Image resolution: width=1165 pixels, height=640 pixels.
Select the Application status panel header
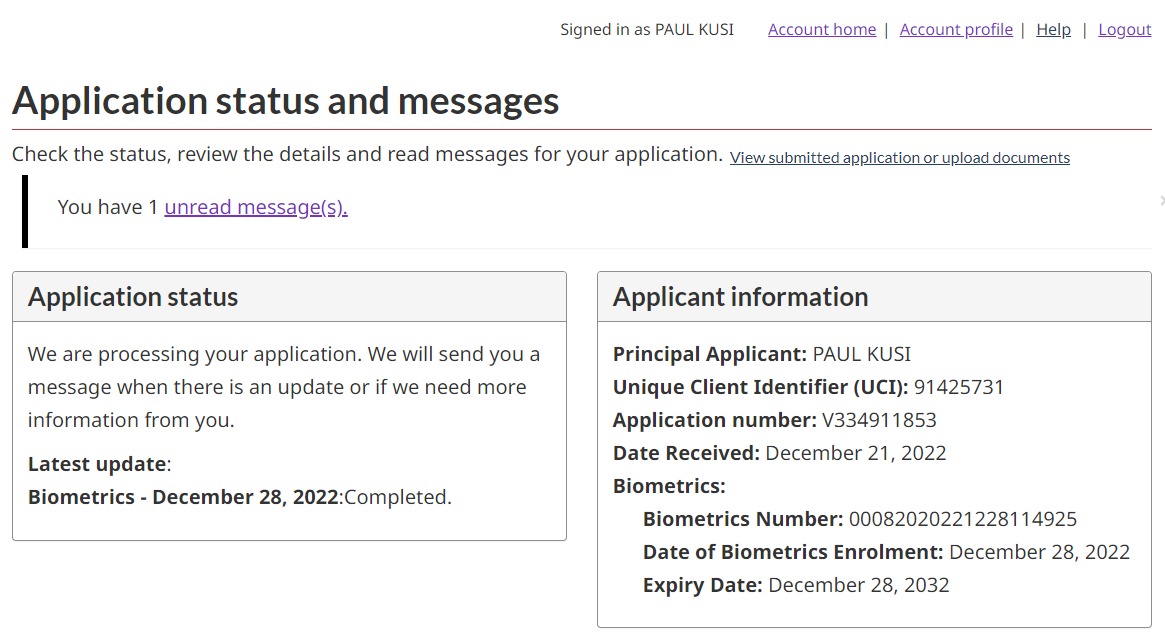[x=289, y=297]
